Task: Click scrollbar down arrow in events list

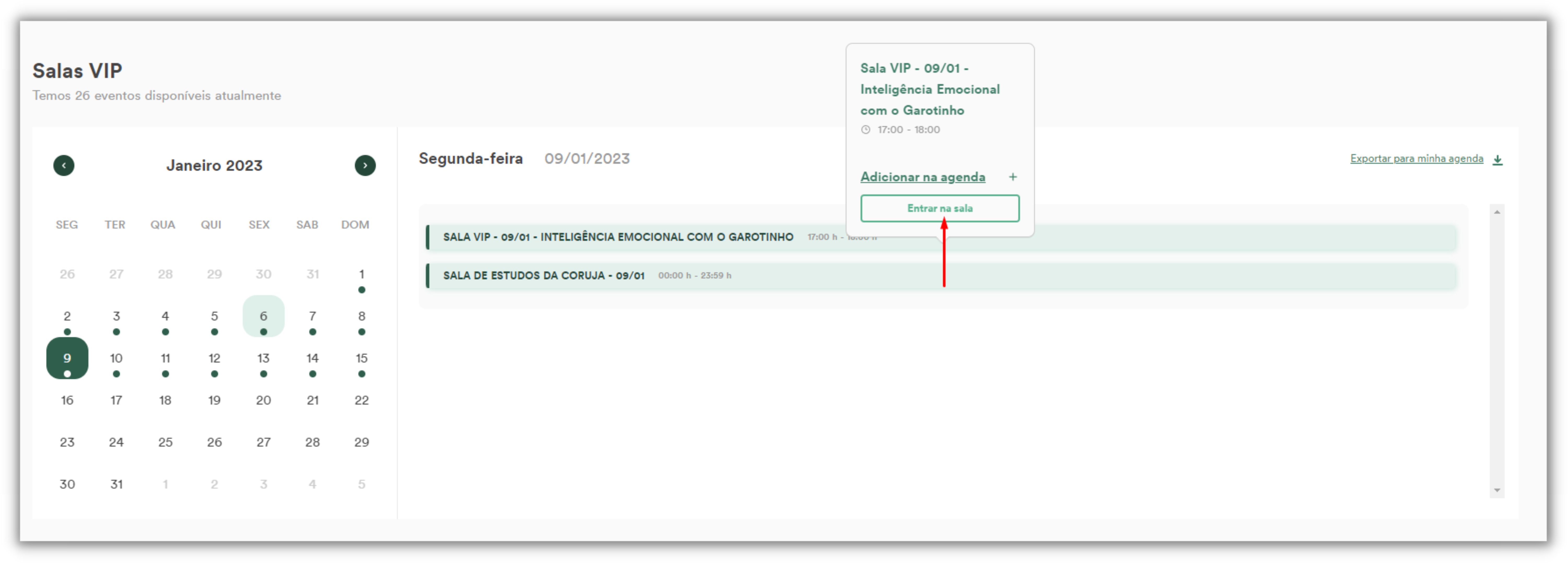Action: (1497, 490)
